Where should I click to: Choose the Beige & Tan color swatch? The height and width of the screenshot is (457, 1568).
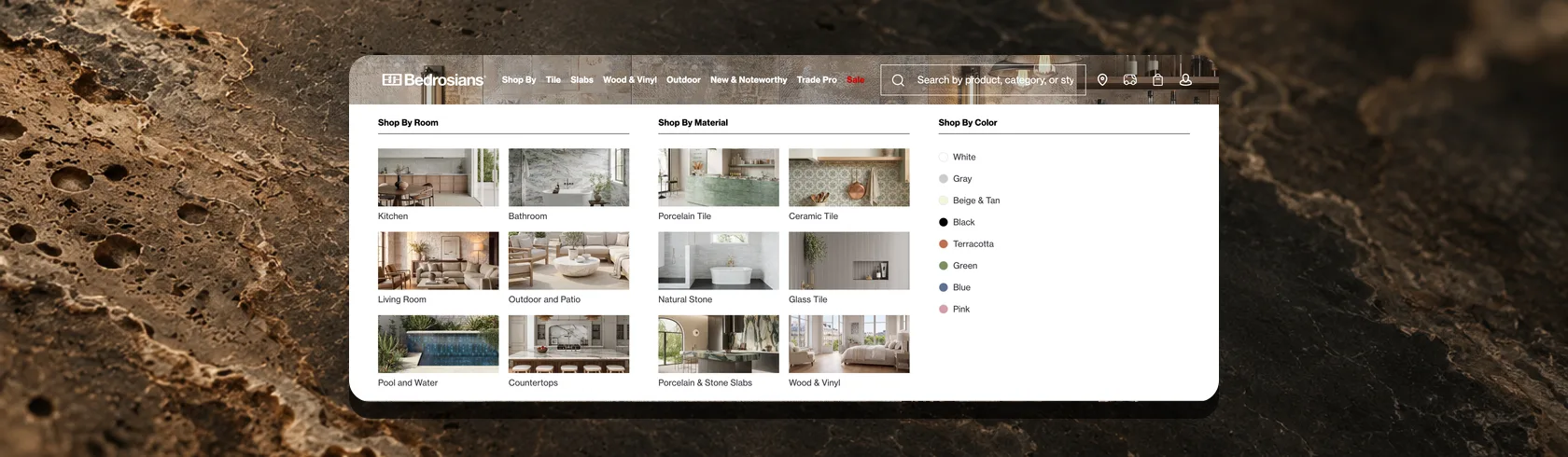tap(944, 201)
